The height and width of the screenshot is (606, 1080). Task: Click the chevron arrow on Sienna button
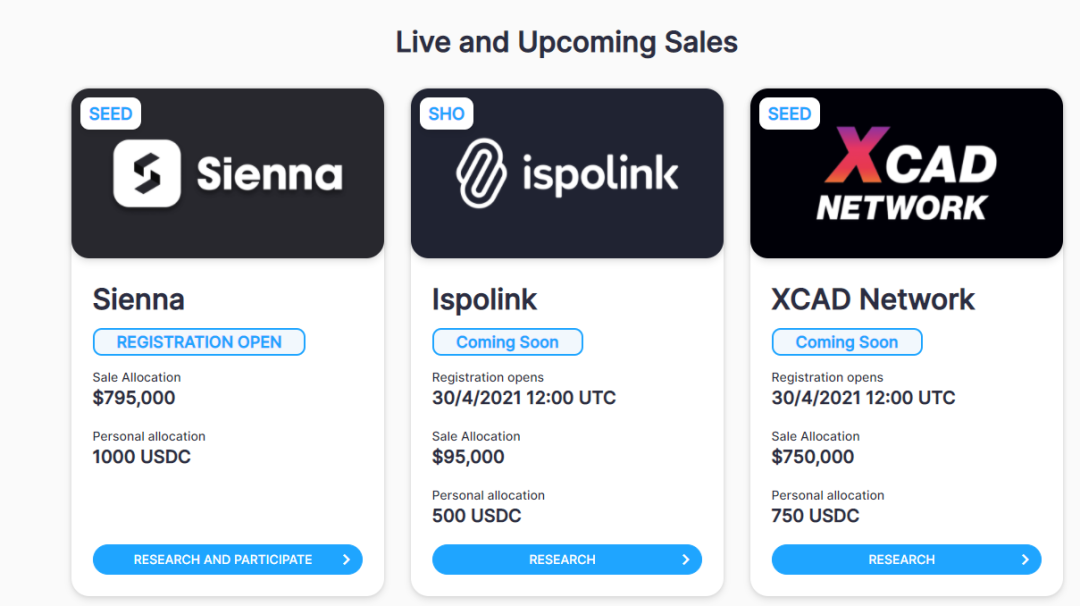point(346,560)
